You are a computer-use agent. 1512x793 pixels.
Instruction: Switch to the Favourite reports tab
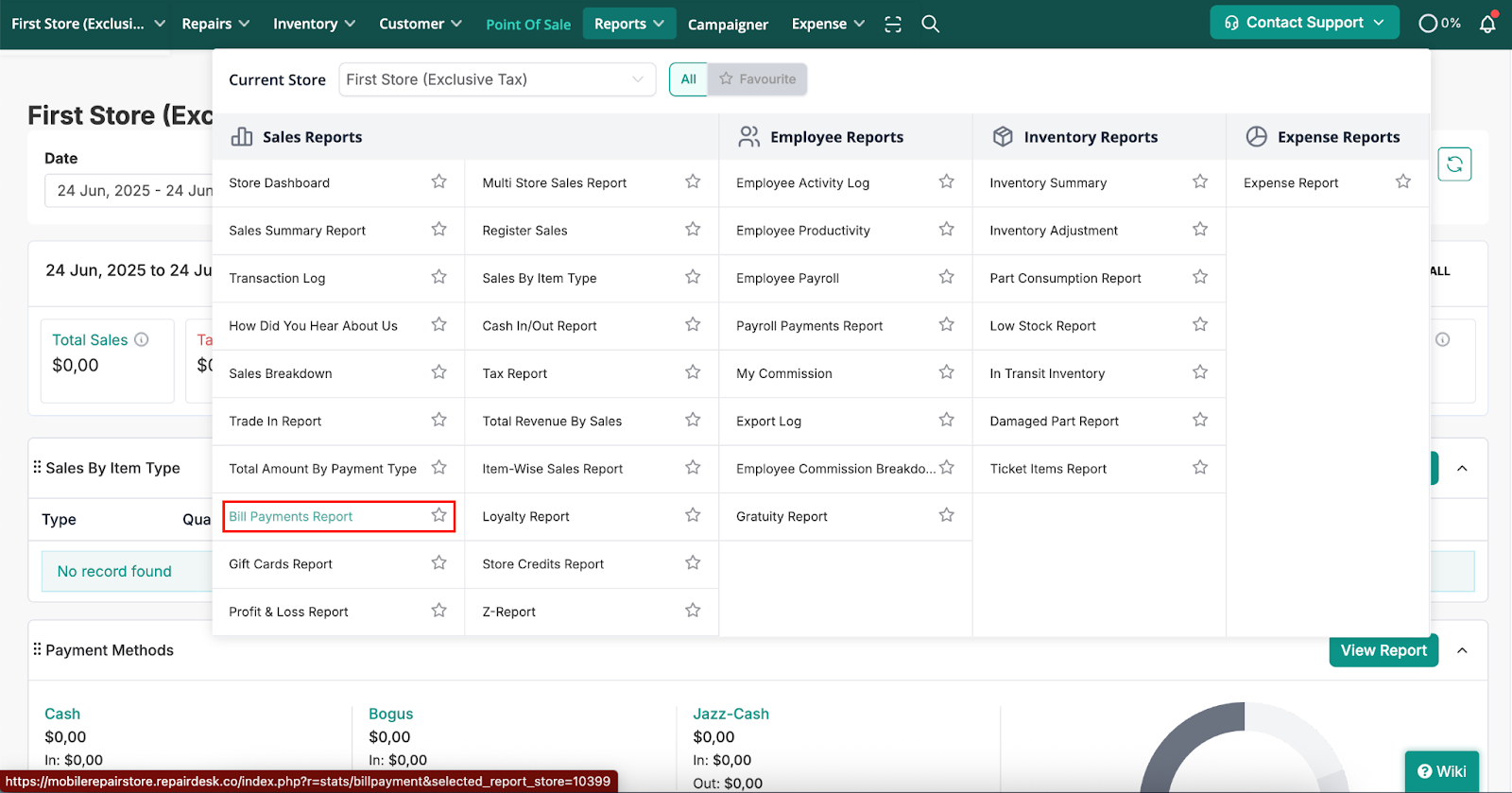(758, 79)
